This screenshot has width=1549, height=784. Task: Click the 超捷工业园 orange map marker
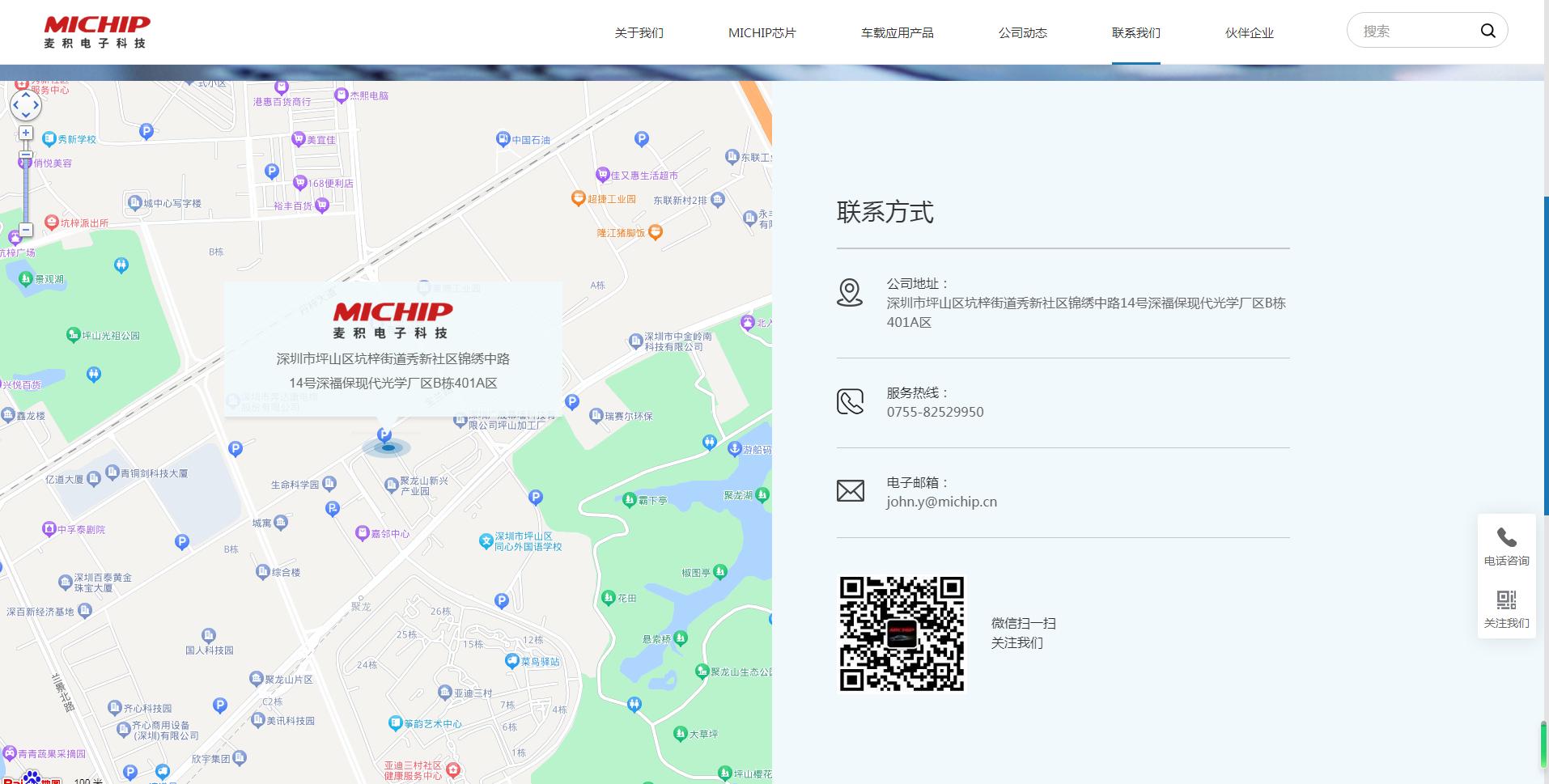578,198
